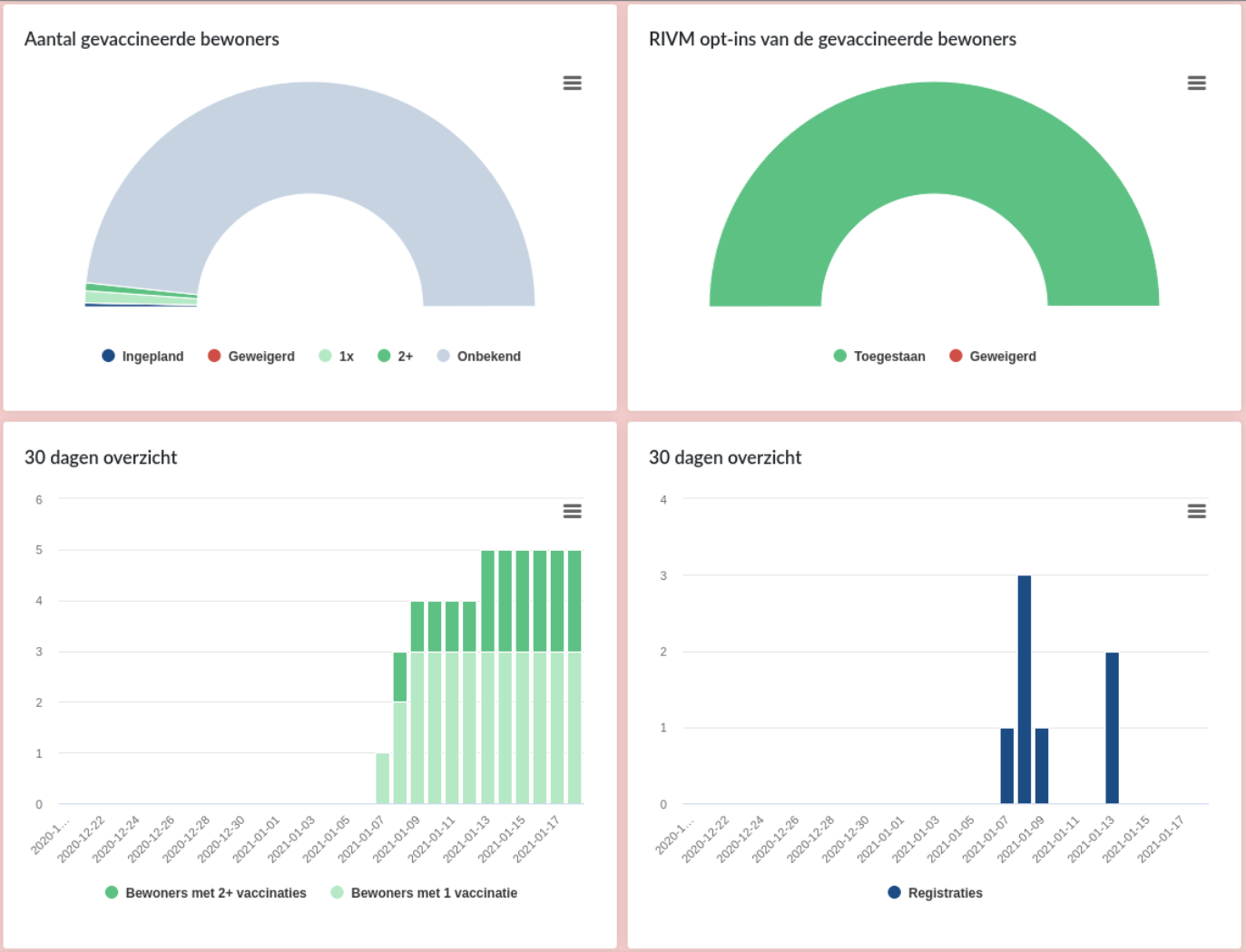Click the green Toegestaan semicircle segment
Viewport: 1246px width, 952px height.
[x=934, y=136]
